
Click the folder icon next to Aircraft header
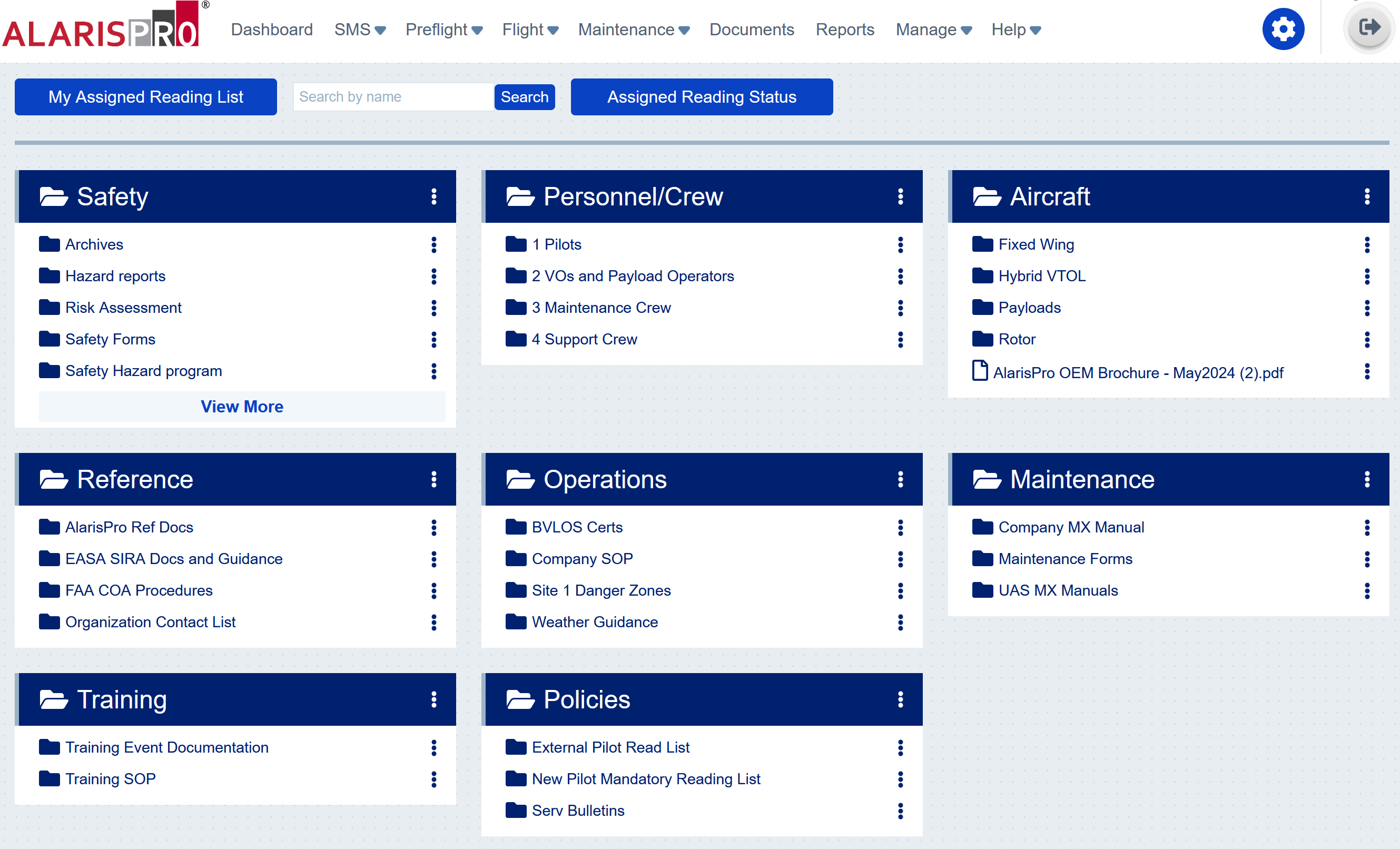pyautogui.click(x=986, y=196)
